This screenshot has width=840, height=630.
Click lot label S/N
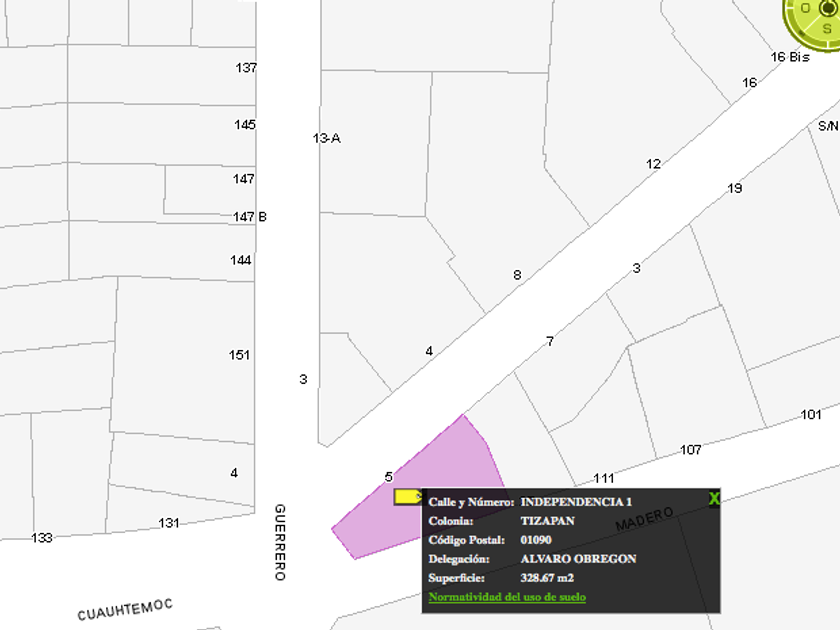(828, 126)
